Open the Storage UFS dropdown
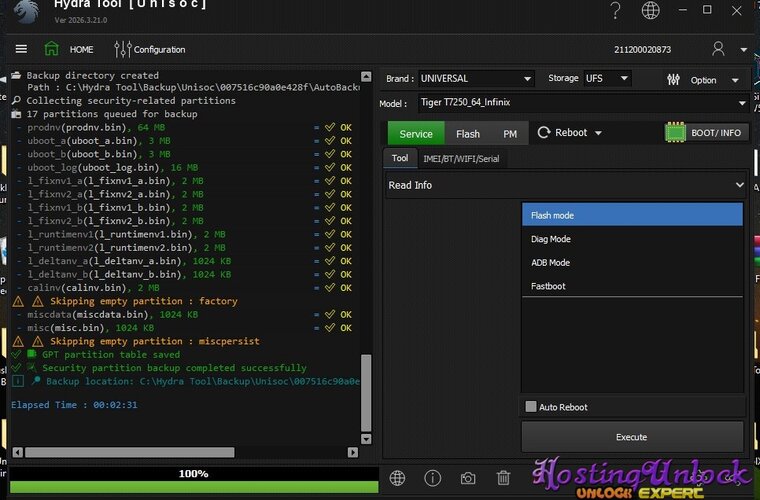Viewport: 760px width, 500px height. [x=607, y=78]
